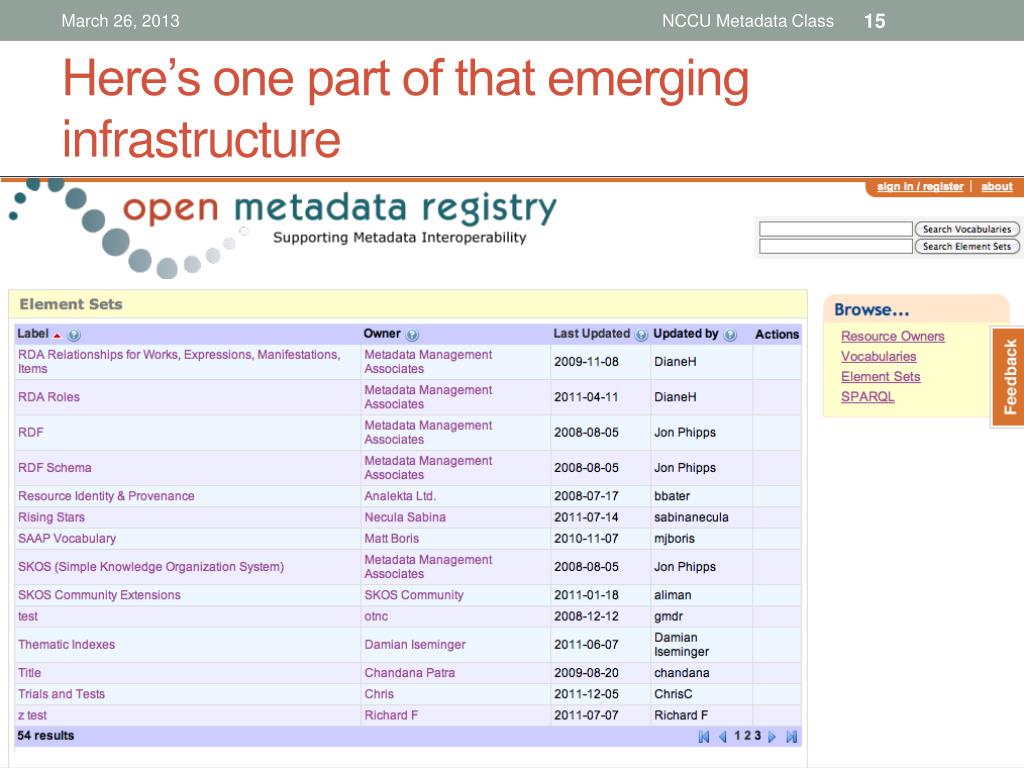Screen dimensions: 1024x768
Task: Go to last page of results
Action: pos(792,737)
